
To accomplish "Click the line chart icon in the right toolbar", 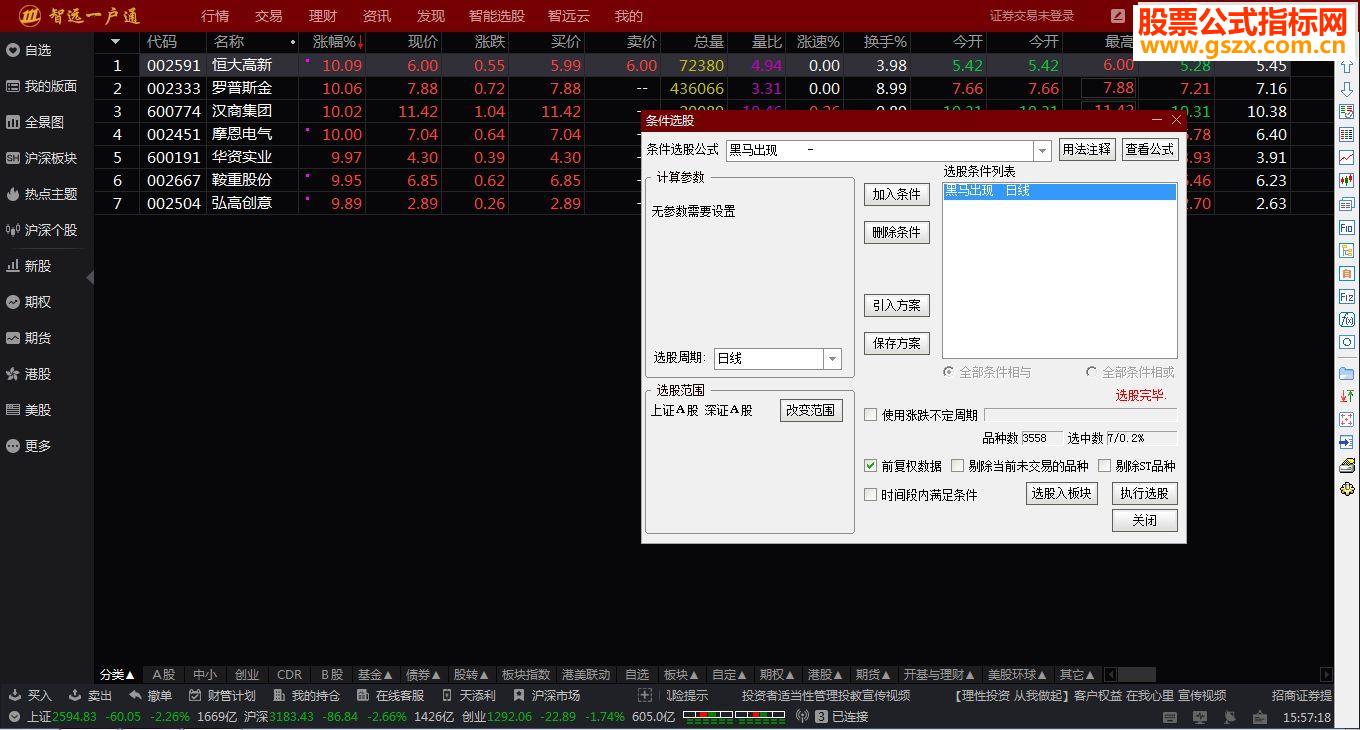I will tap(1347, 158).
